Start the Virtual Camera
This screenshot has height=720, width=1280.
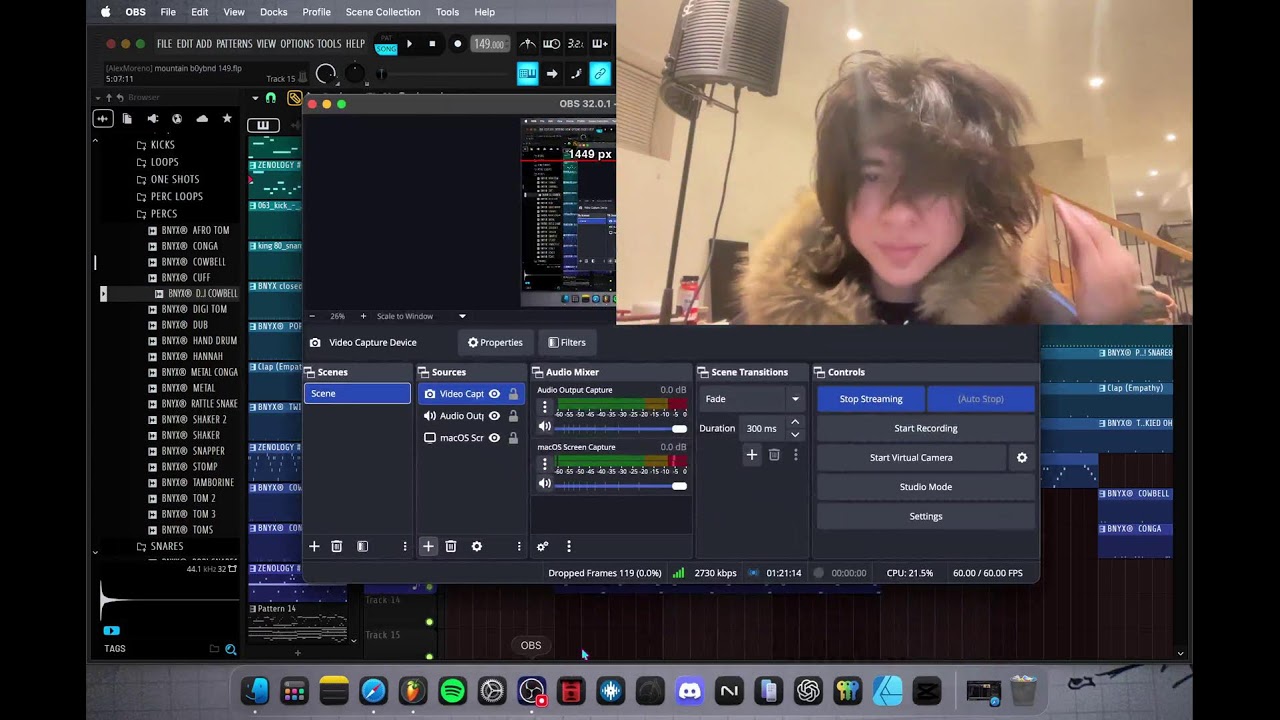click(x=911, y=458)
